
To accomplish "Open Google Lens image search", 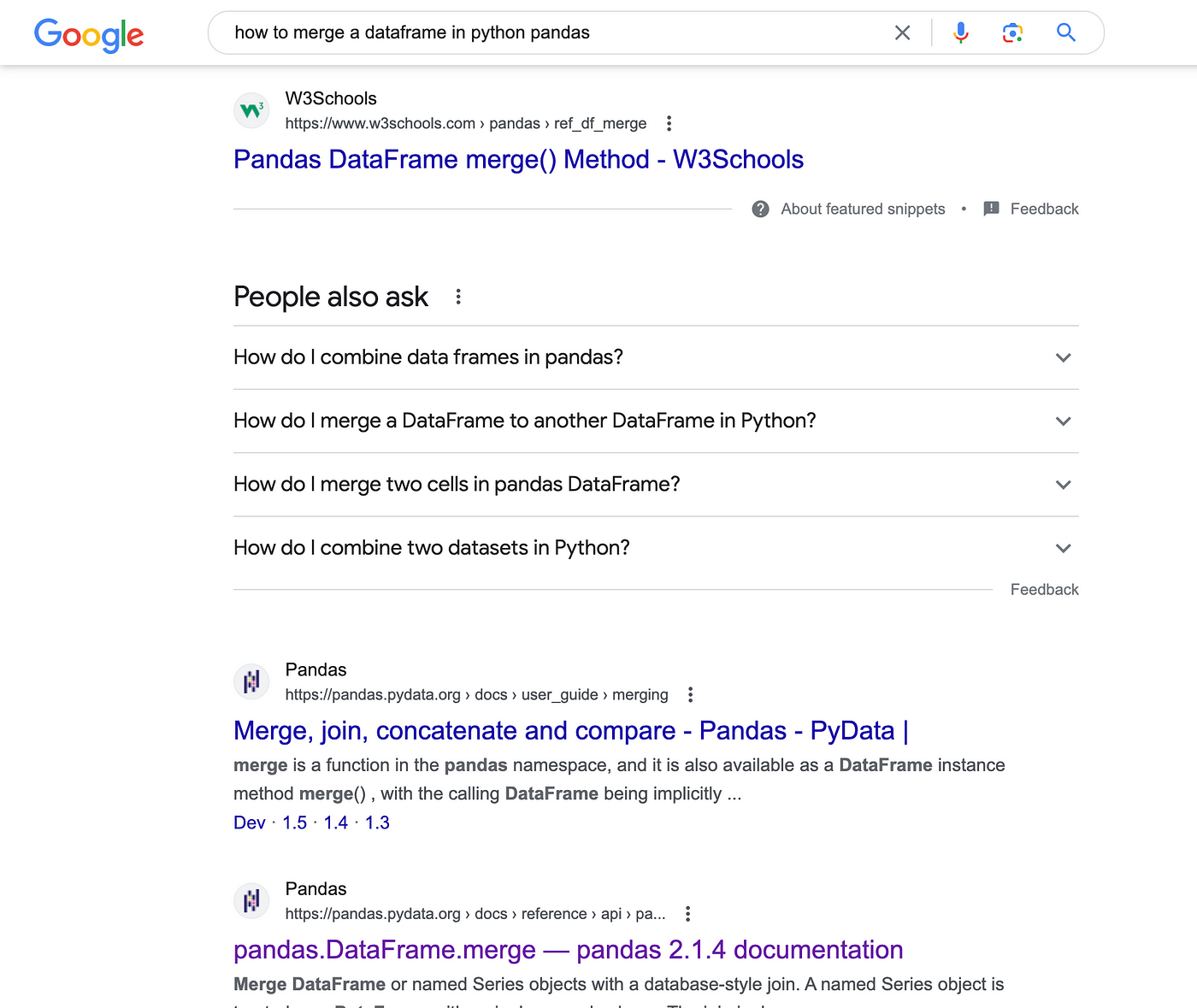I will pyautogui.click(x=1012, y=32).
